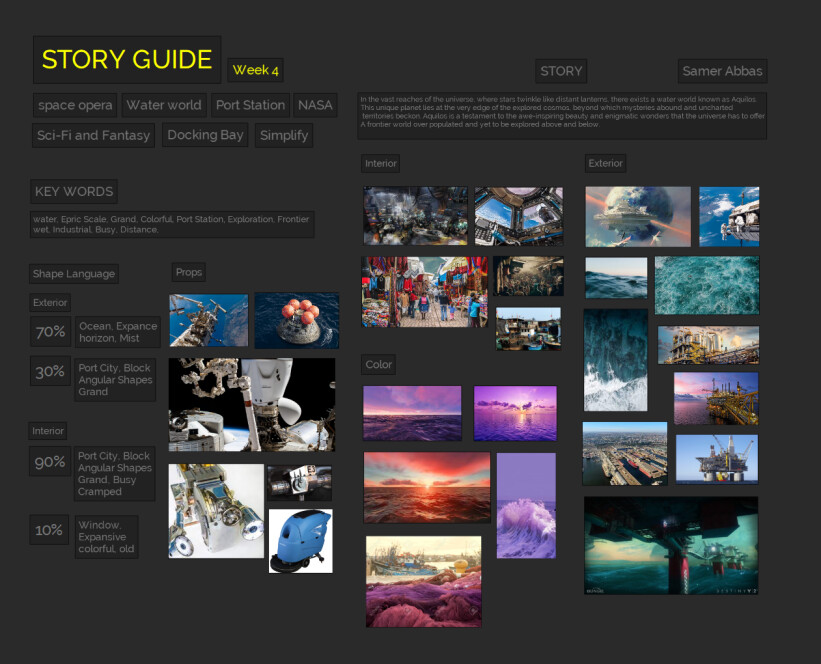Screen dimensions: 821x664
Task: Select the Color section label
Action: (378, 364)
